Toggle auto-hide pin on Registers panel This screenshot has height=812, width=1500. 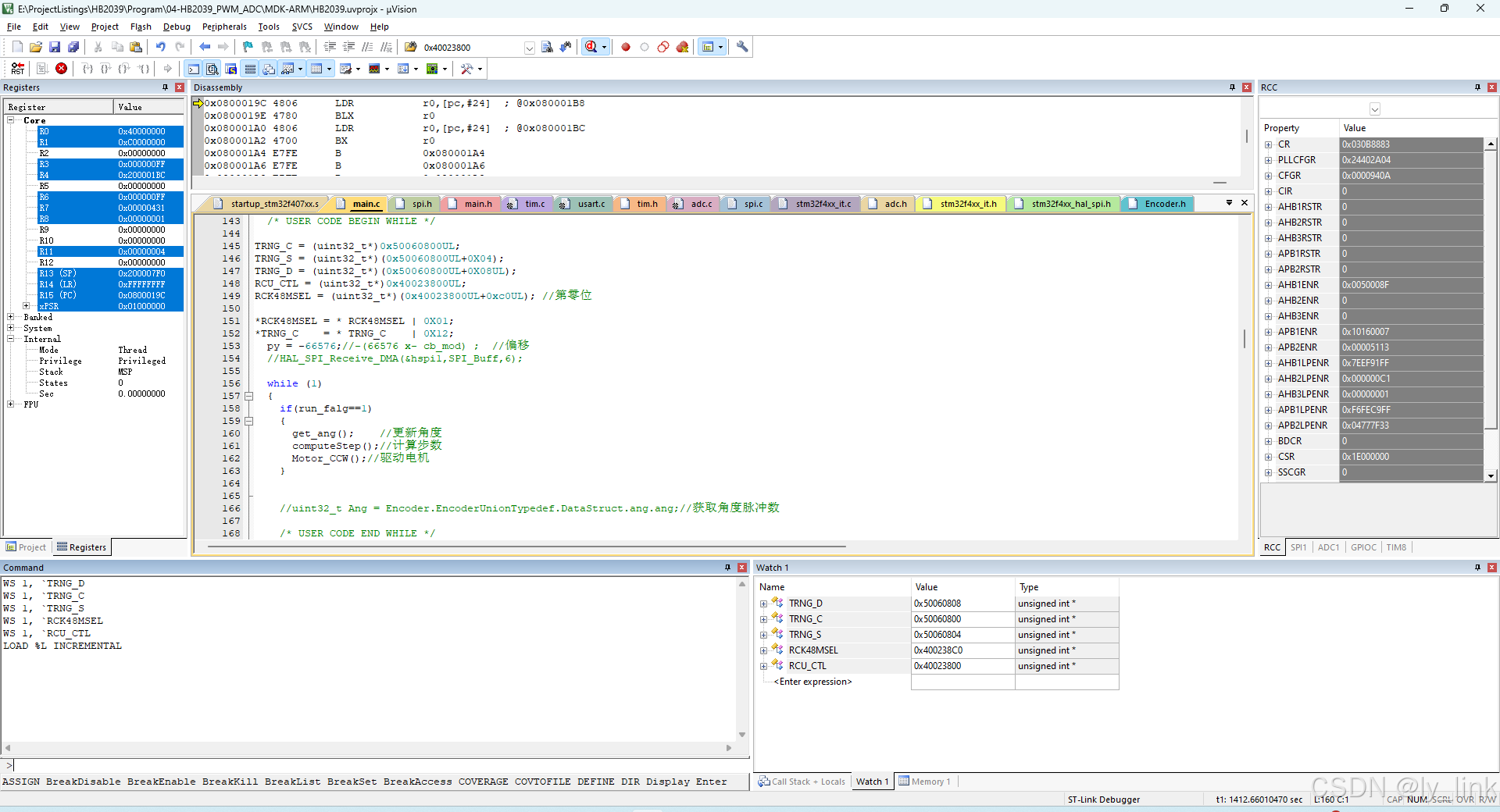coord(166,87)
